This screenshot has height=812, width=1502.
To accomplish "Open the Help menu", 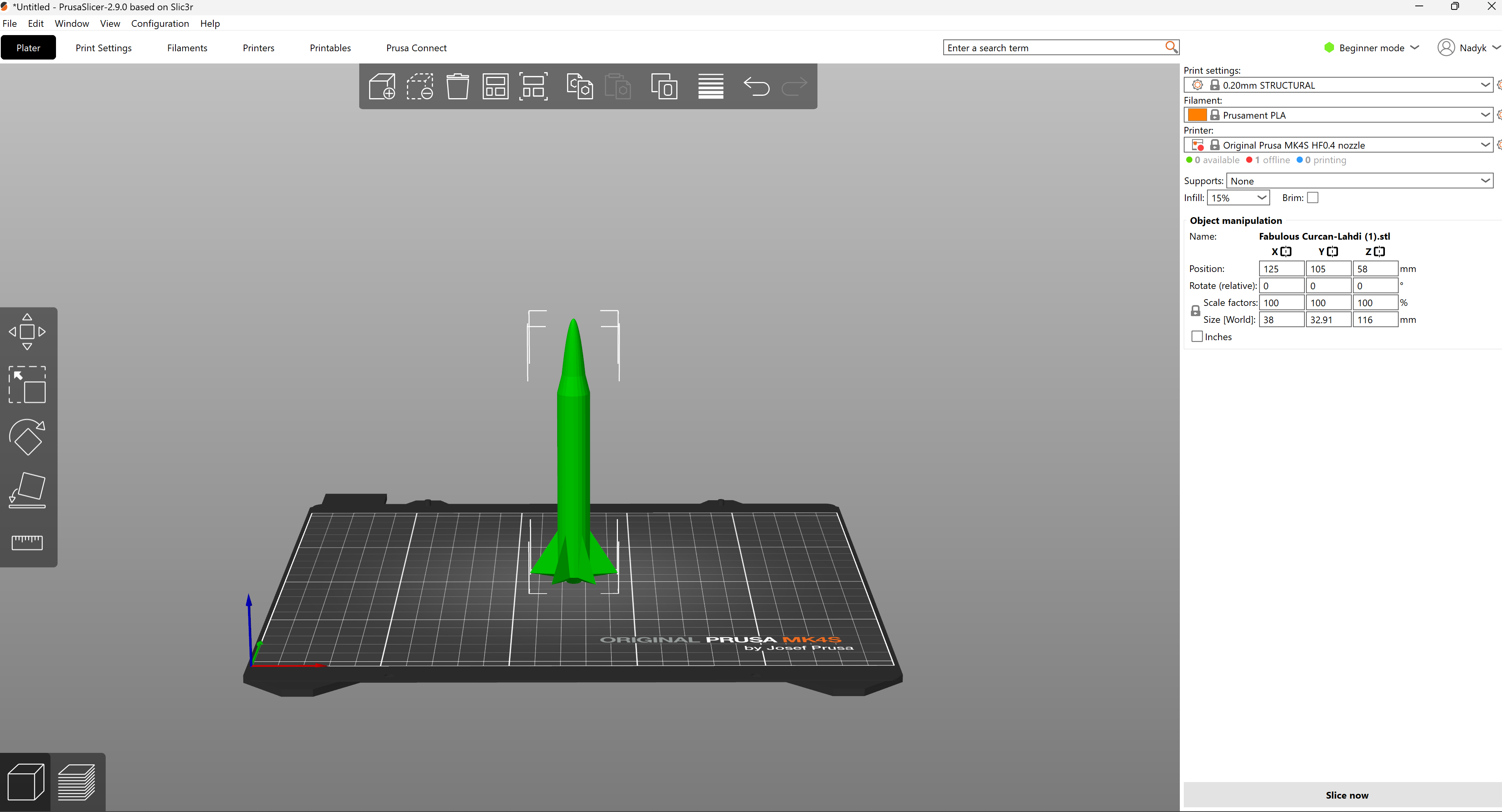I will [210, 23].
